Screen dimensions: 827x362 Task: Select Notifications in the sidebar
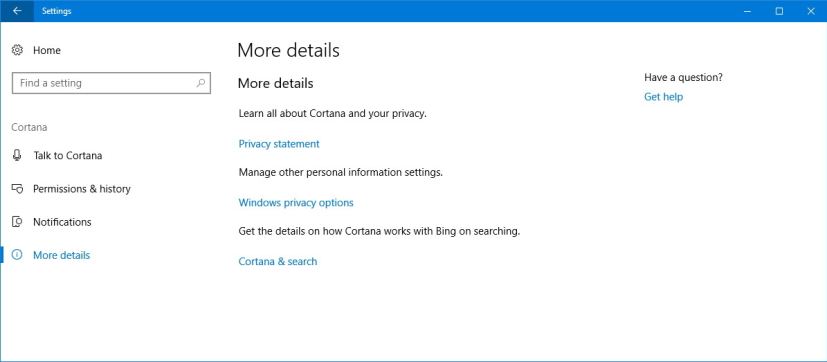pos(62,222)
